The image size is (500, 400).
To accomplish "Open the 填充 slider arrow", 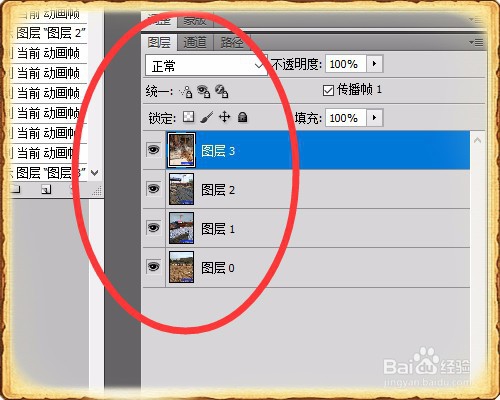I will coord(375,118).
